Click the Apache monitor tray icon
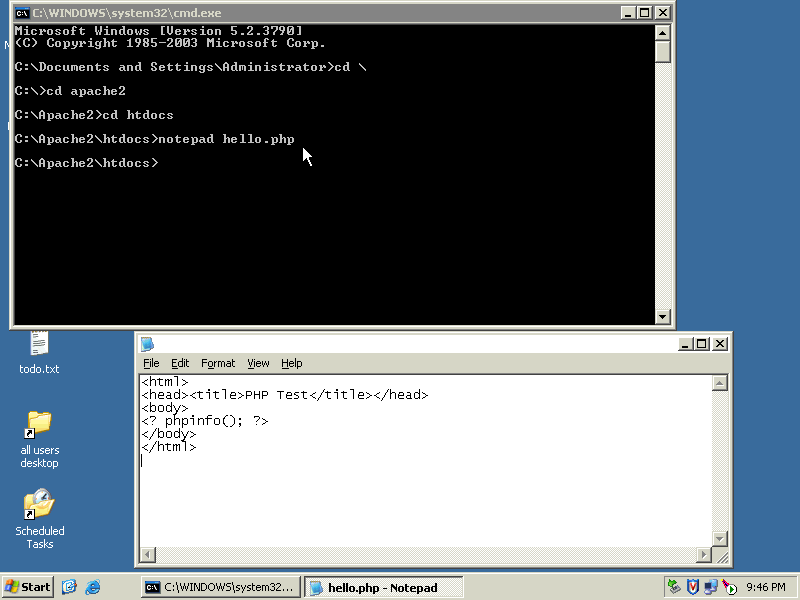Viewport: 800px width, 600px height. click(x=729, y=587)
